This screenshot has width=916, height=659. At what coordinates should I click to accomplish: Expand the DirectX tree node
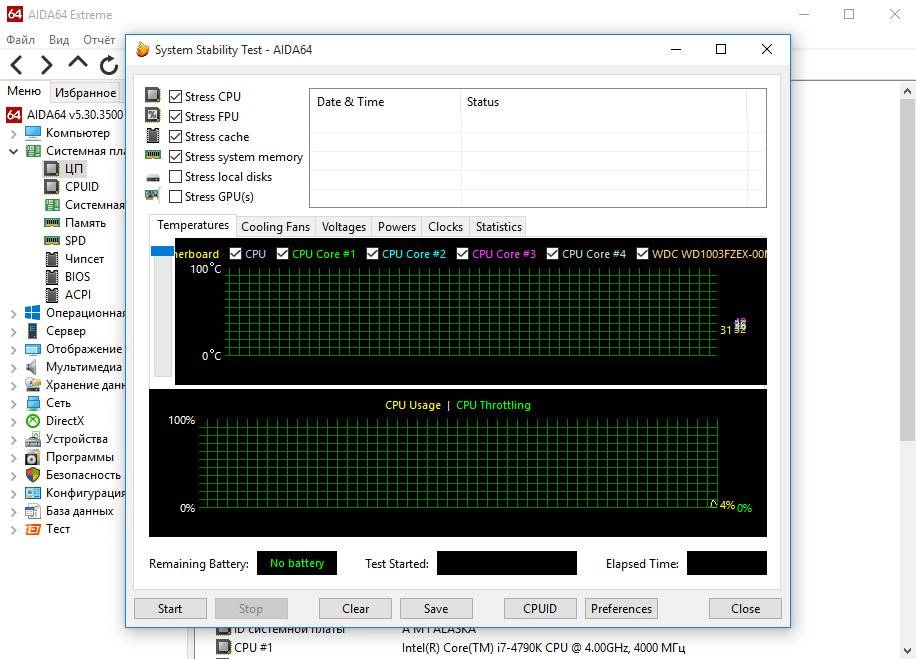point(13,422)
